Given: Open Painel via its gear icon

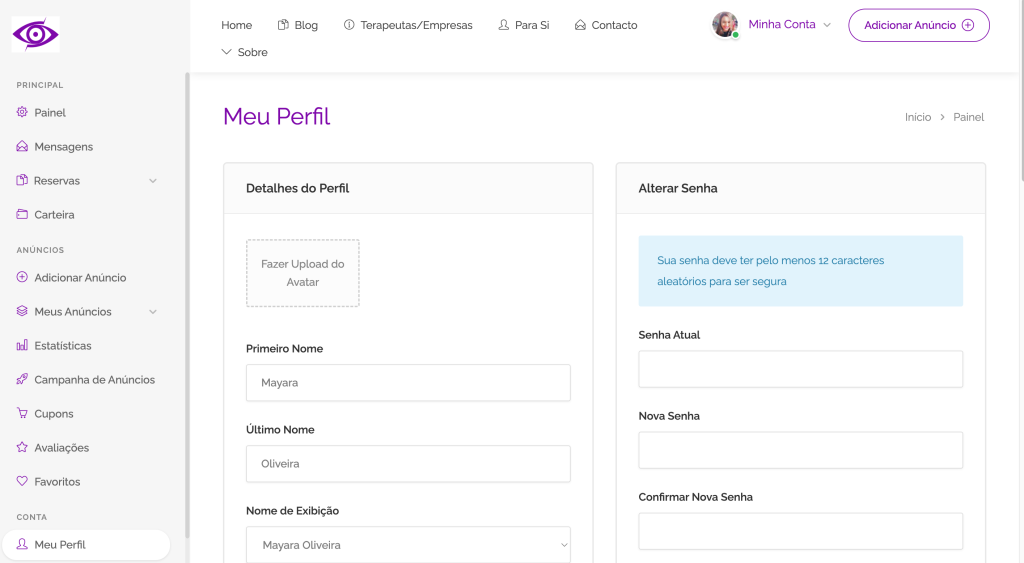Looking at the screenshot, I should [x=23, y=113].
